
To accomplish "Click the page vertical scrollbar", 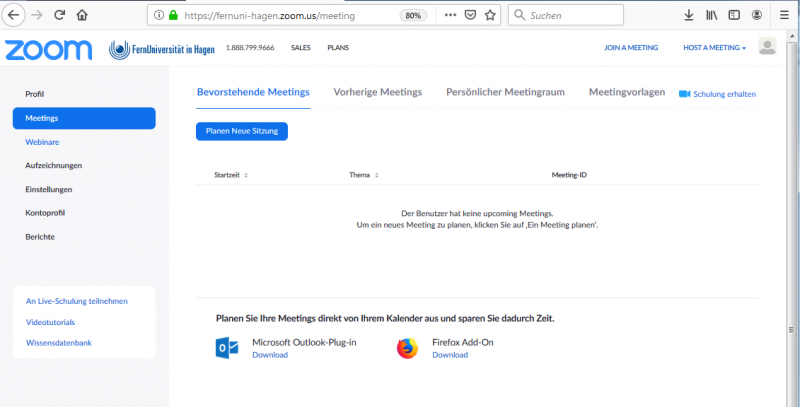I will coord(791,219).
